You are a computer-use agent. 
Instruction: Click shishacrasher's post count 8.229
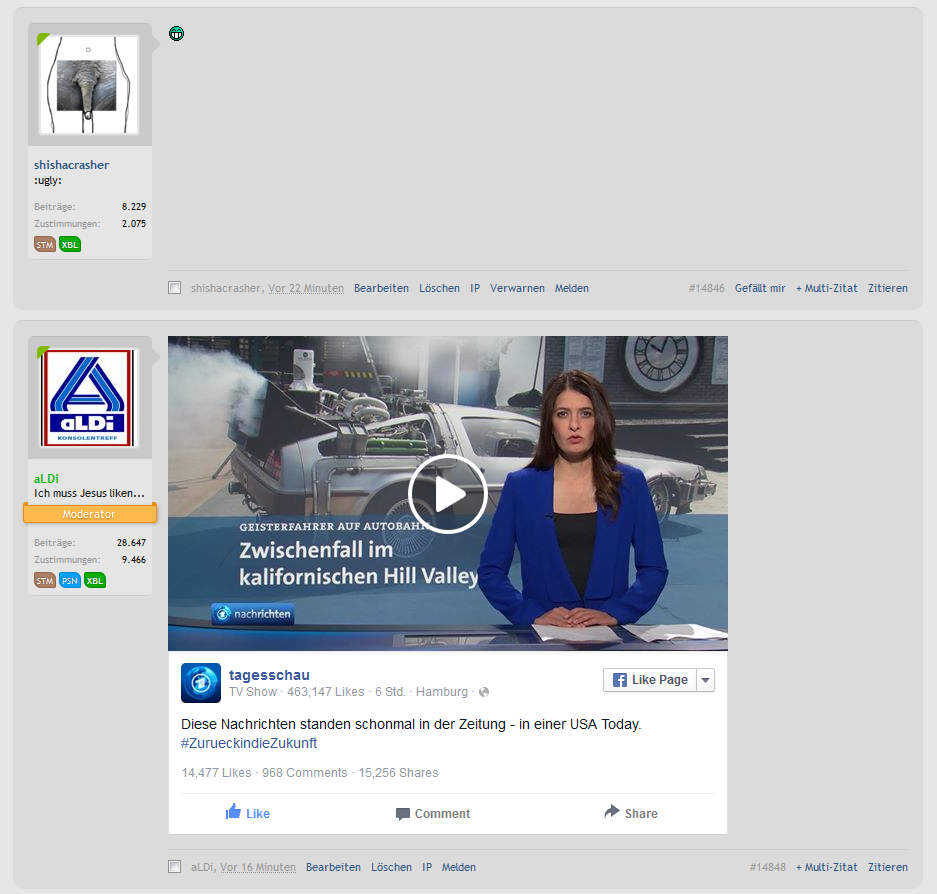pos(134,206)
